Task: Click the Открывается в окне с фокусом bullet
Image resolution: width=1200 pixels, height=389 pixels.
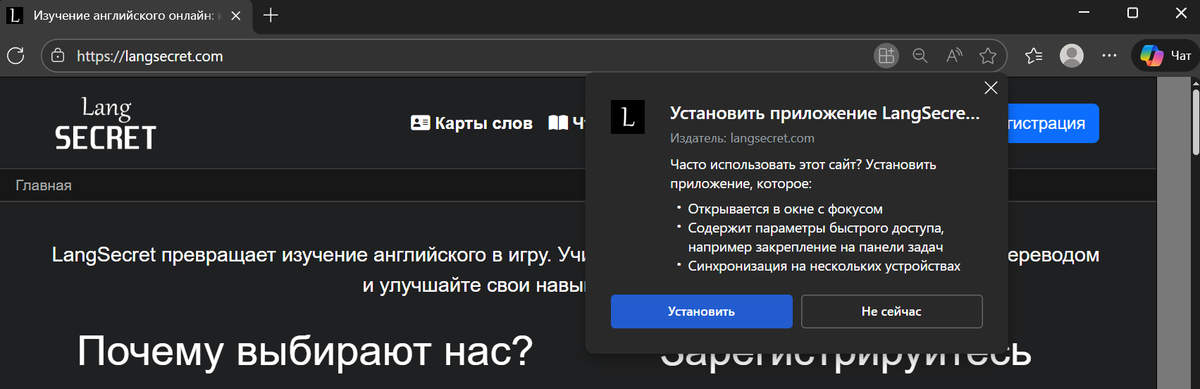Action: click(x=786, y=208)
